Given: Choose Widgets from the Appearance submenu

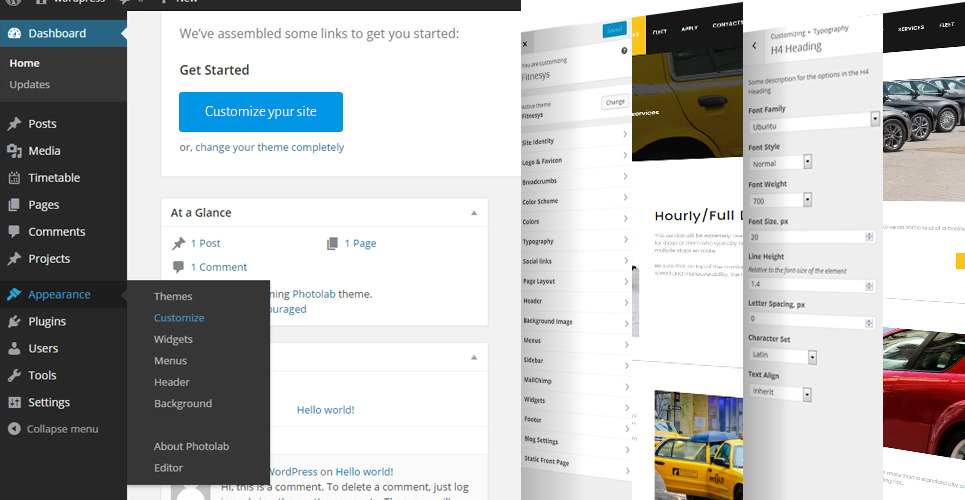Looking at the screenshot, I should point(173,339).
